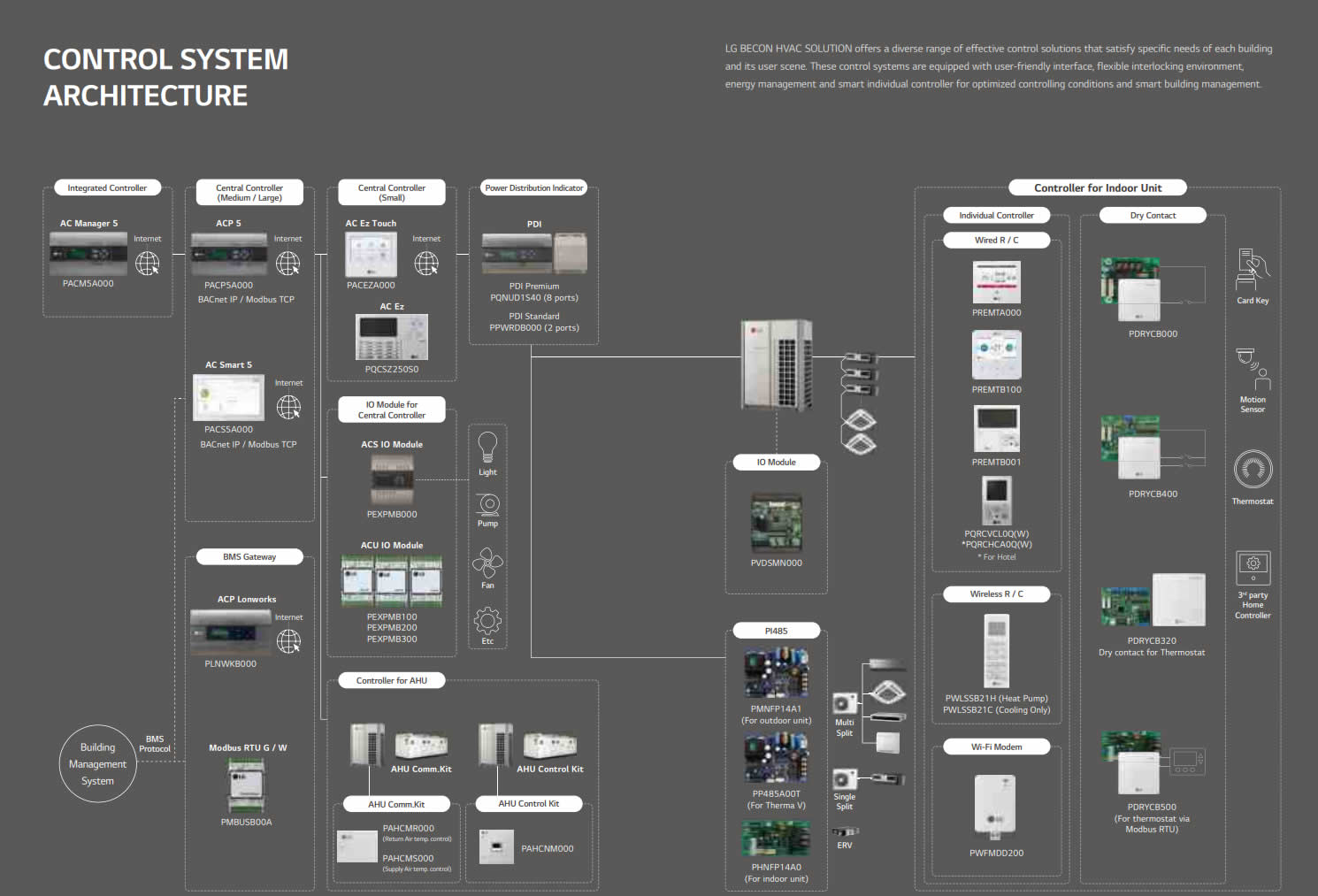Click the PDRYCB400 dry contact image

(x=1131, y=448)
